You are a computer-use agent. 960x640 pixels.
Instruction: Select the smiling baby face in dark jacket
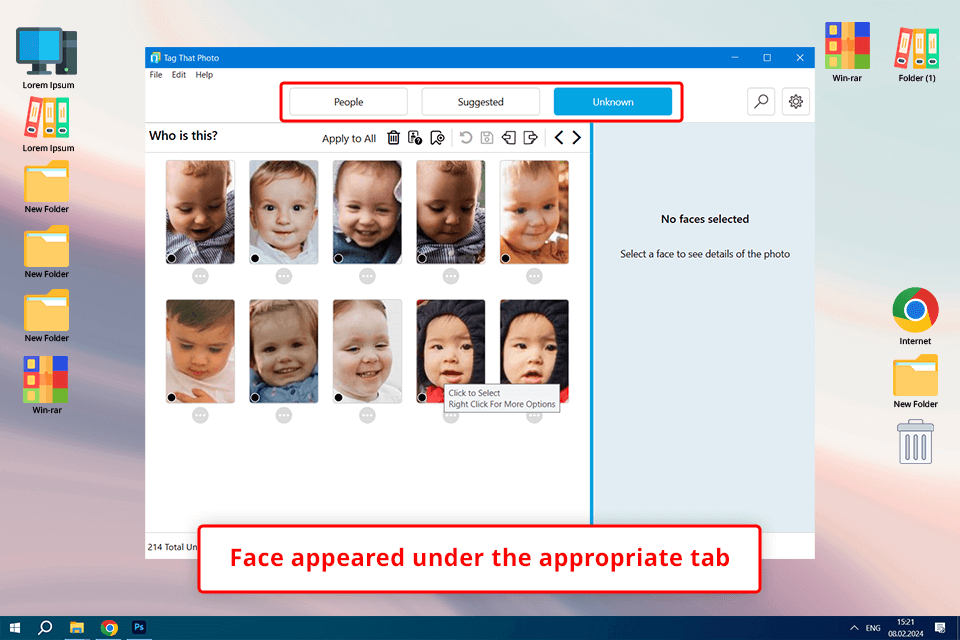pos(367,212)
